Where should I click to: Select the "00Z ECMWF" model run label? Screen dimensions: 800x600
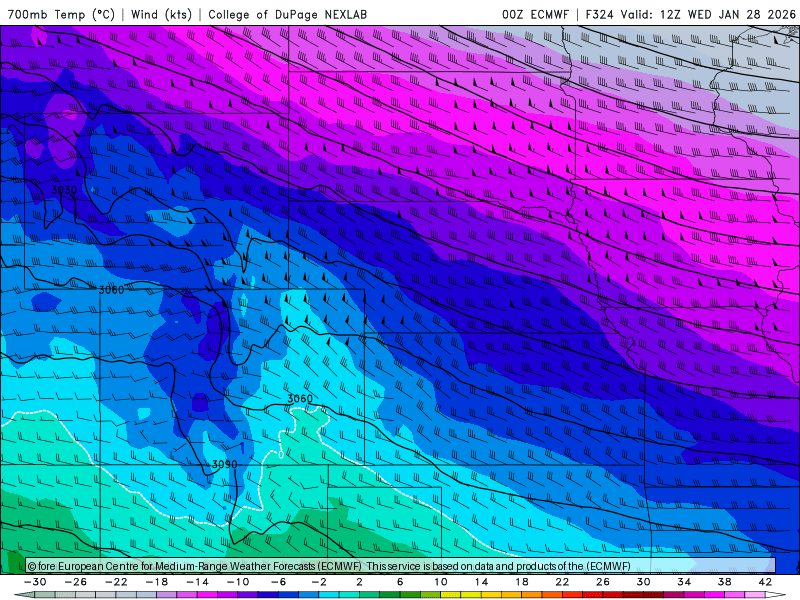(535, 14)
